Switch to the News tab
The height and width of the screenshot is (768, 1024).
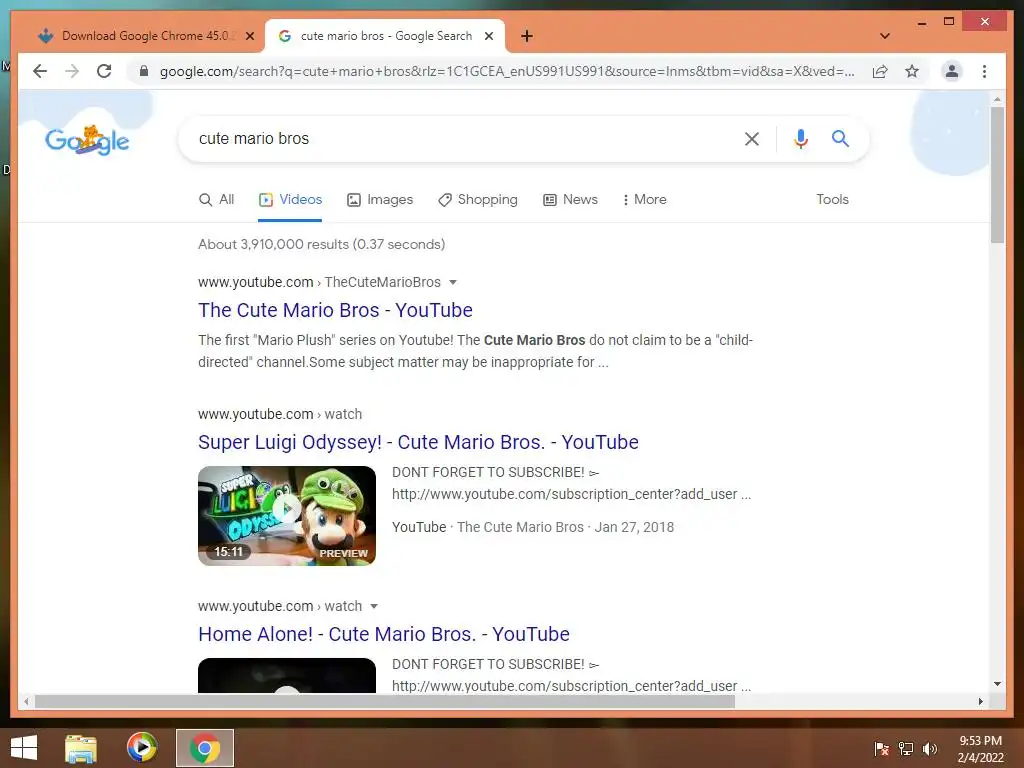click(x=570, y=199)
